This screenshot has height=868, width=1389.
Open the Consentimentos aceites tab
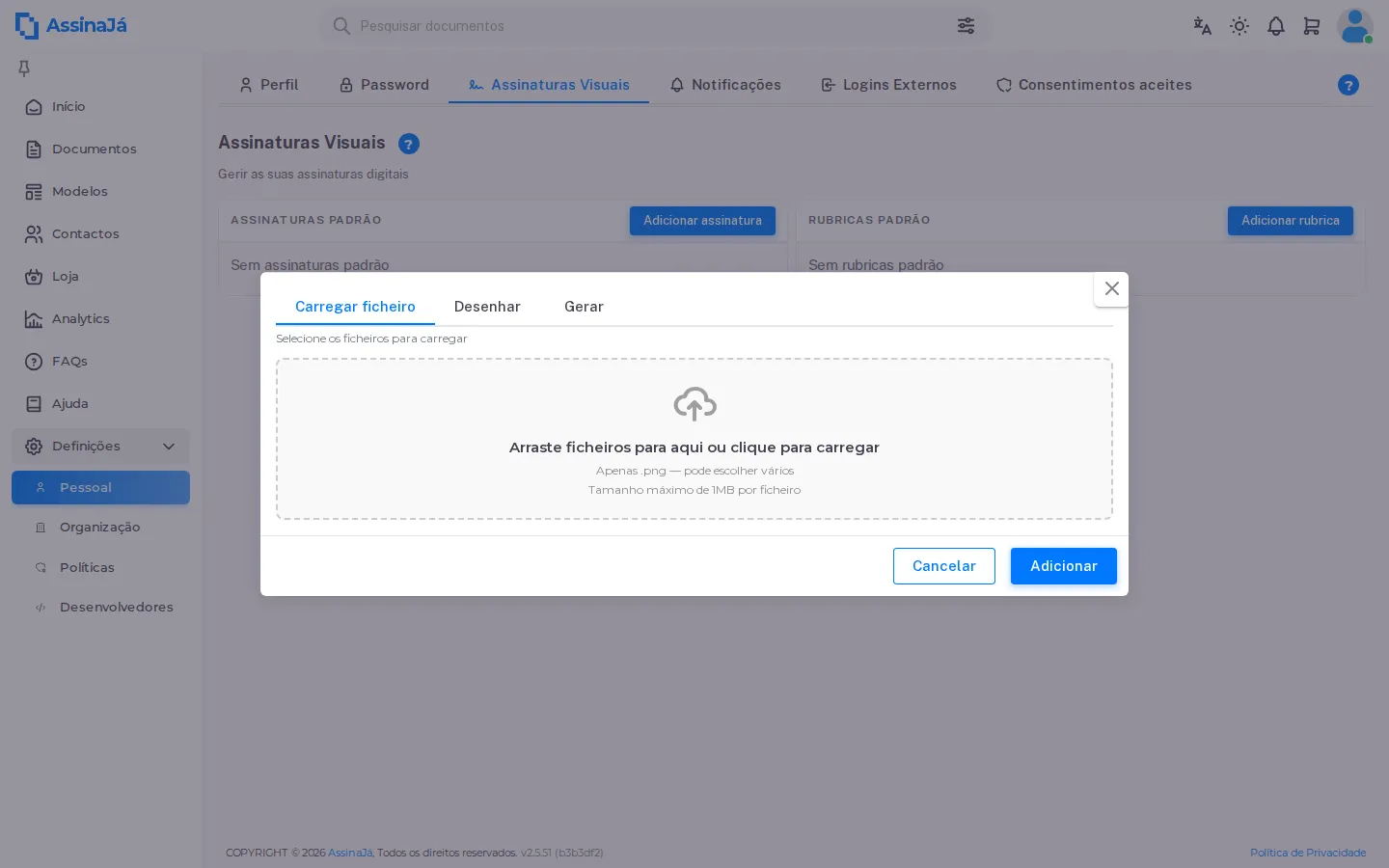pos(1094,85)
